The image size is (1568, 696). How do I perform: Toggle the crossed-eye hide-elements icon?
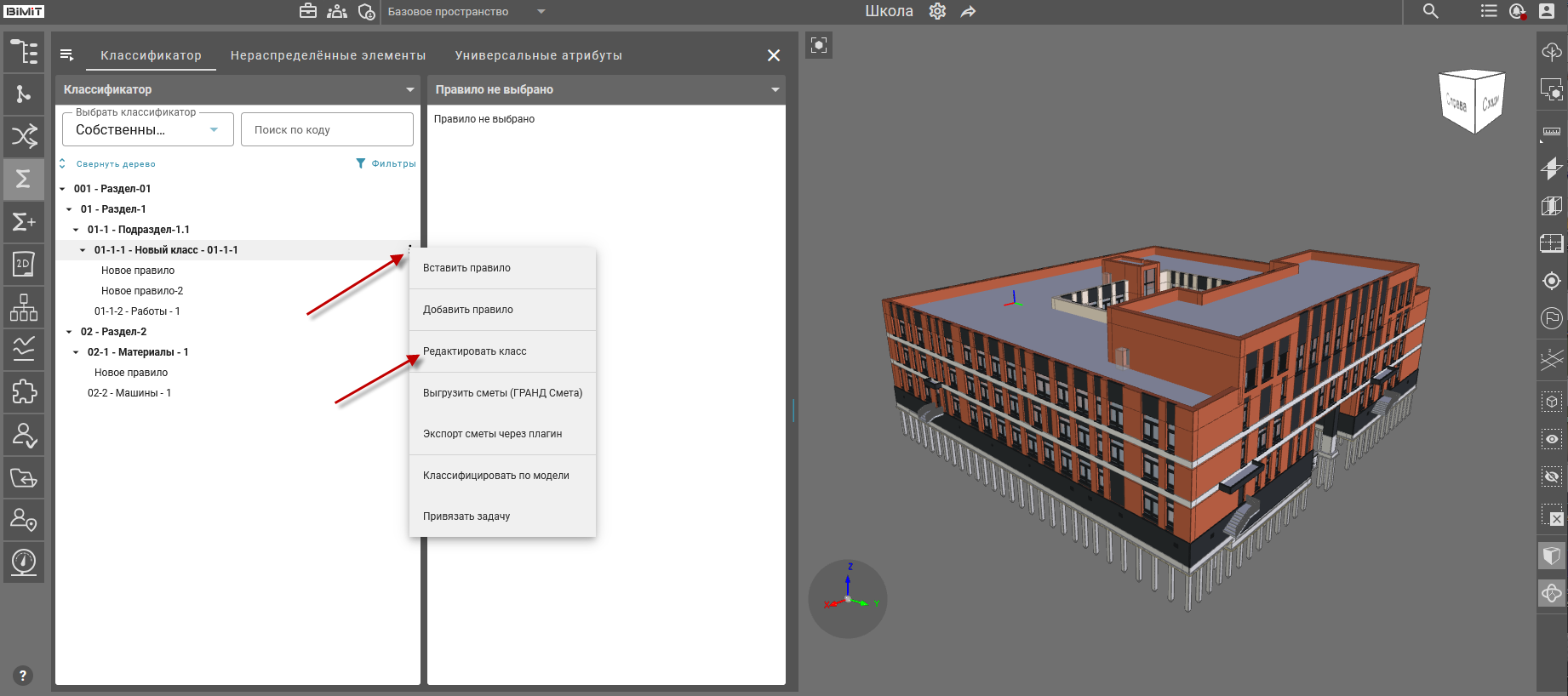[1552, 476]
